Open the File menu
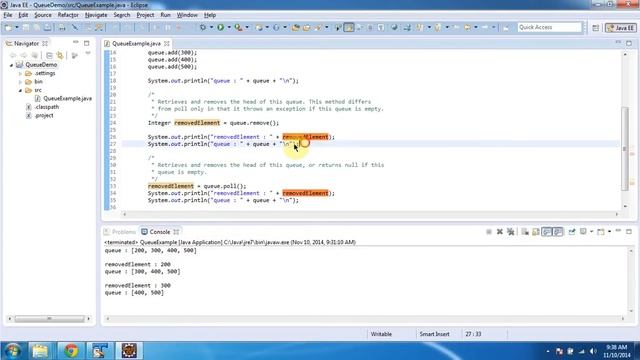 click(x=8, y=15)
